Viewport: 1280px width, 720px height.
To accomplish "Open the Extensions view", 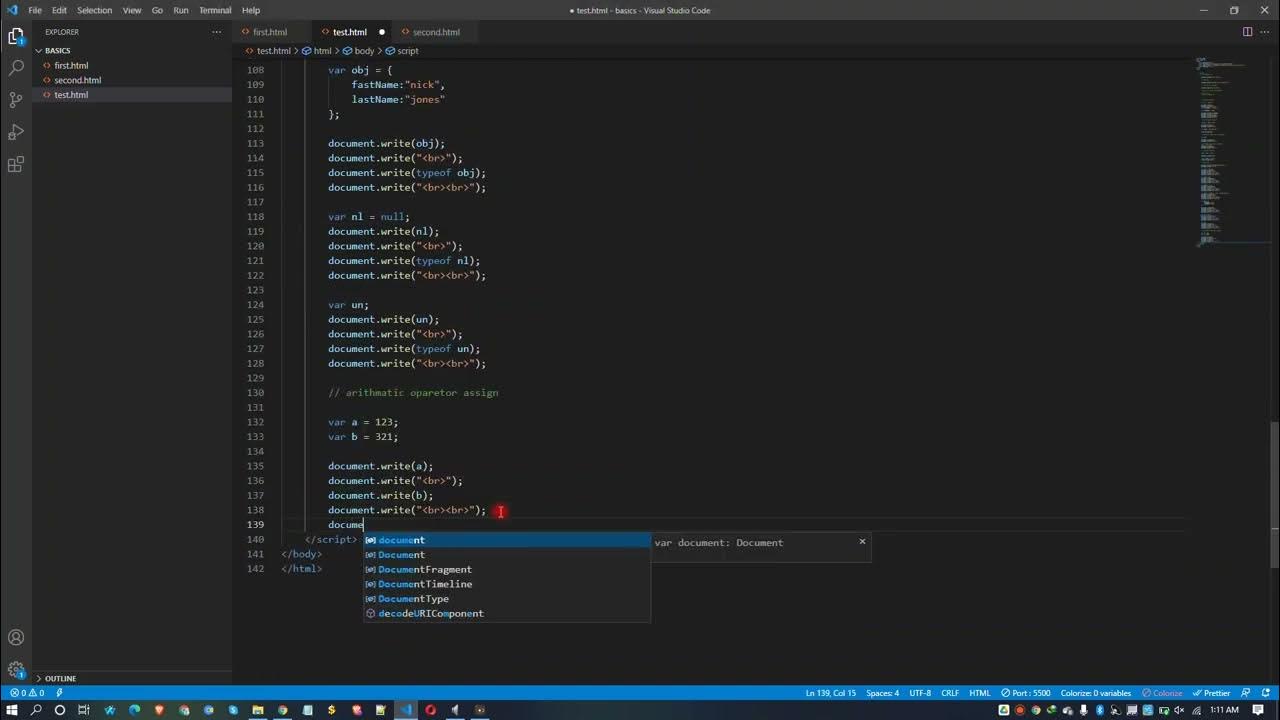I will click(16, 164).
